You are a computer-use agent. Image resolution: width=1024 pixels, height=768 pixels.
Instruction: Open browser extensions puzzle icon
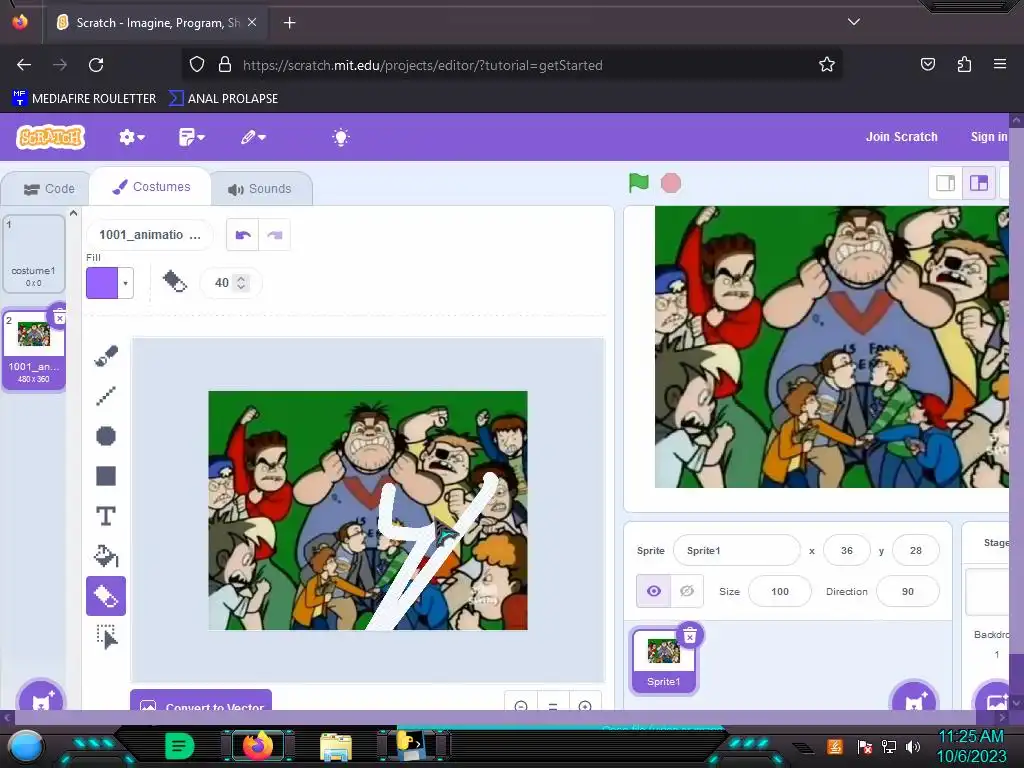964,64
